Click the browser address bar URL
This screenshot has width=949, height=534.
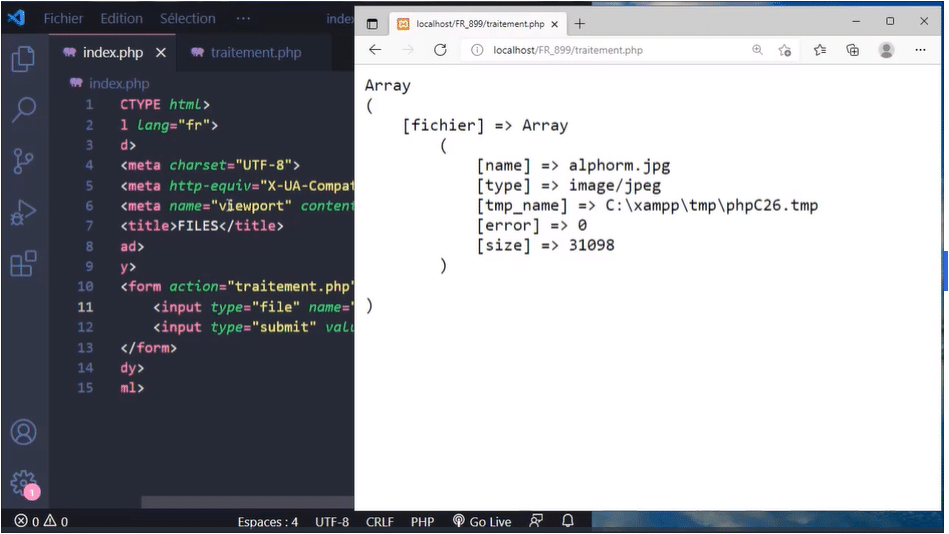point(568,50)
